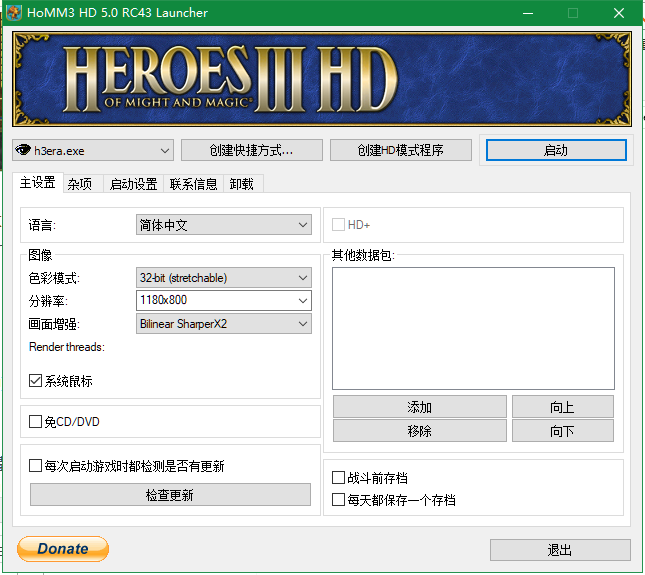This screenshot has height=575, width=645.
Task: Click the 创建快捷方式 button
Action: [x=251, y=150]
